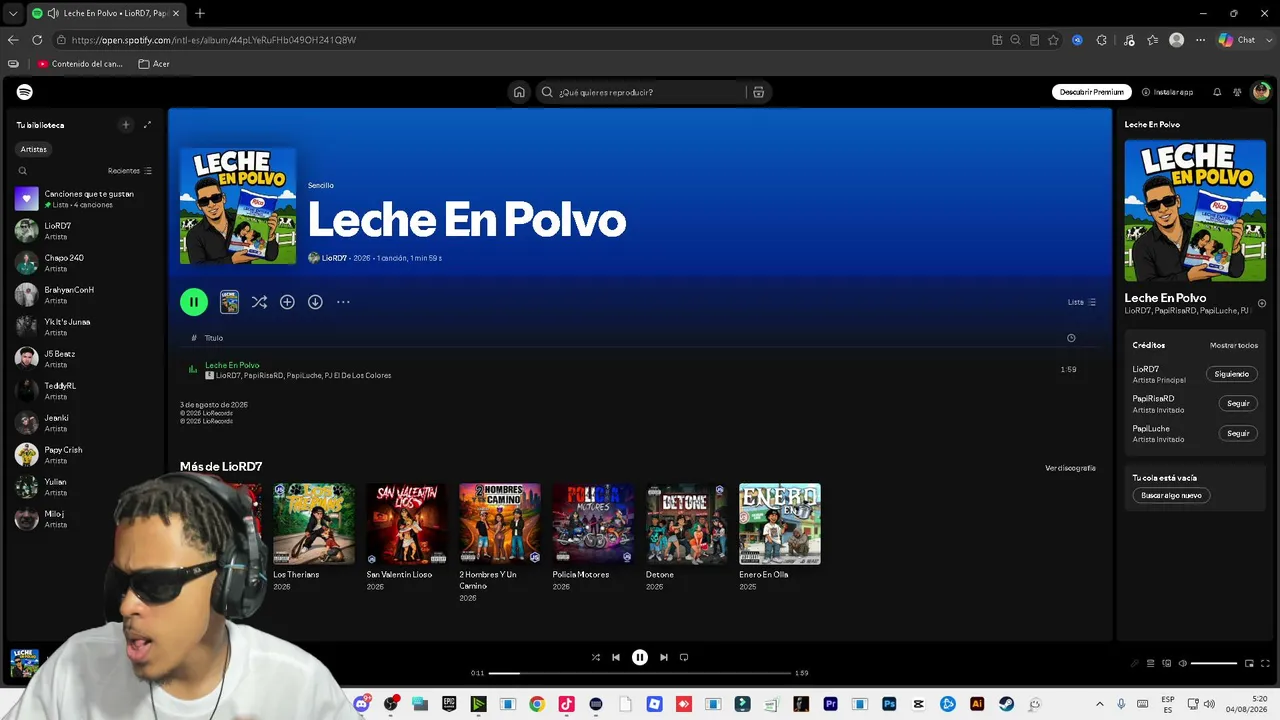Download the Leche En Polvo album

pos(315,302)
